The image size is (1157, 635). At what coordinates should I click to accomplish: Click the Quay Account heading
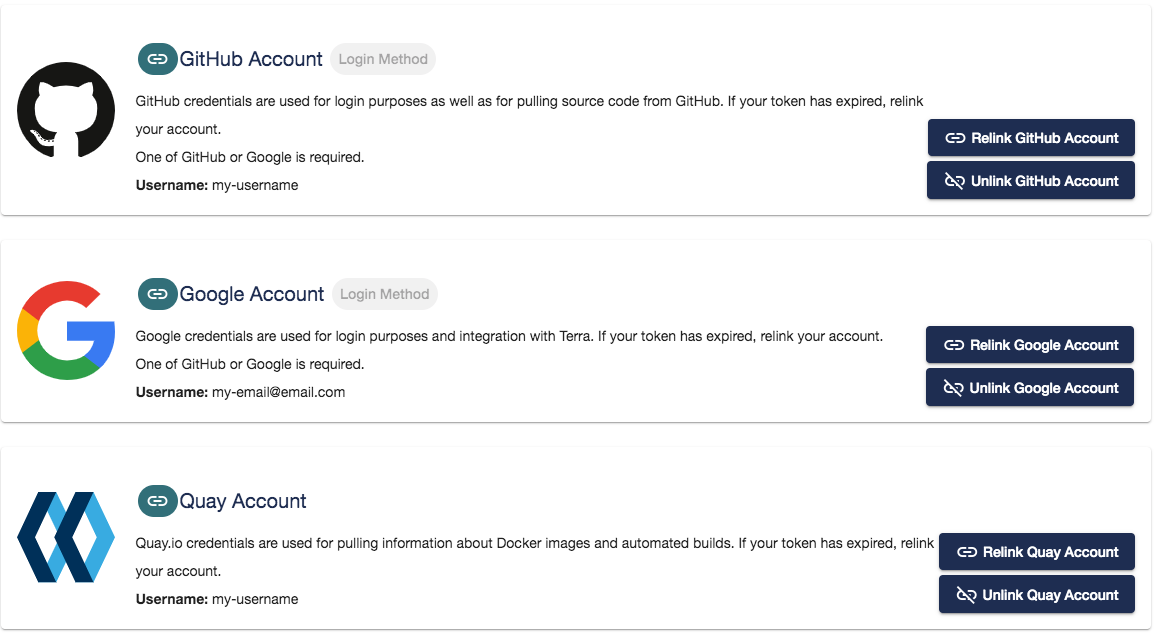pos(242,501)
